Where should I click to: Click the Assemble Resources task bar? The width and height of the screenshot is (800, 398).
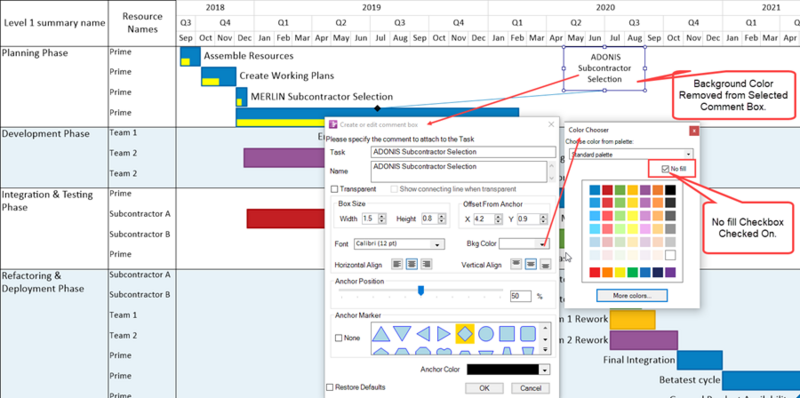[x=190, y=56]
